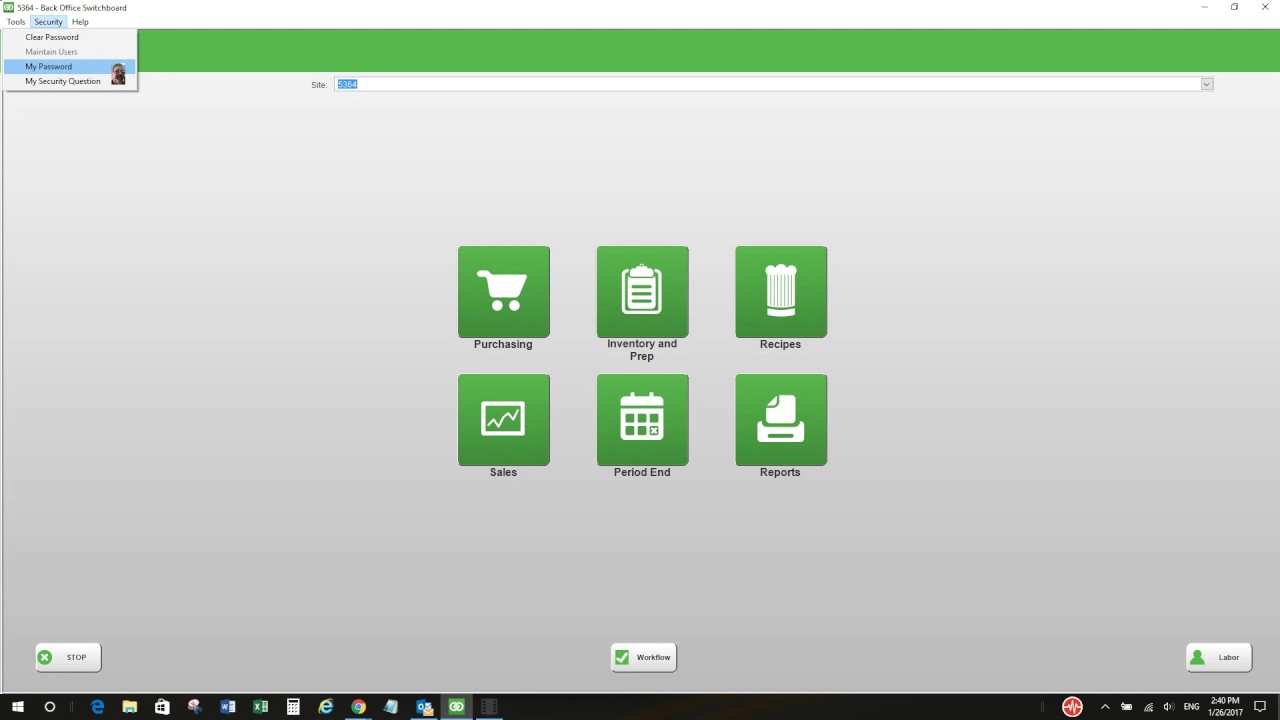Switch to Google Chrome in taskbar
This screenshot has height=720, width=1280.
click(x=358, y=707)
